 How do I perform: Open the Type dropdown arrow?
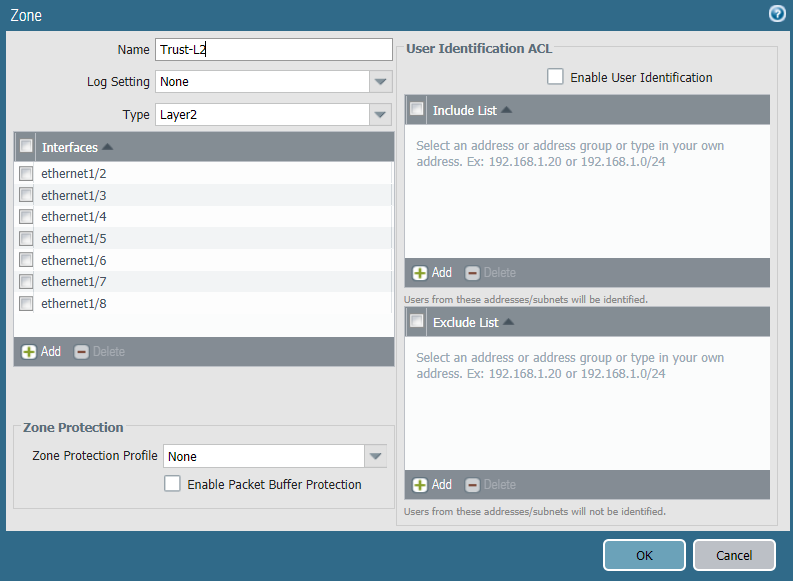coord(380,115)
